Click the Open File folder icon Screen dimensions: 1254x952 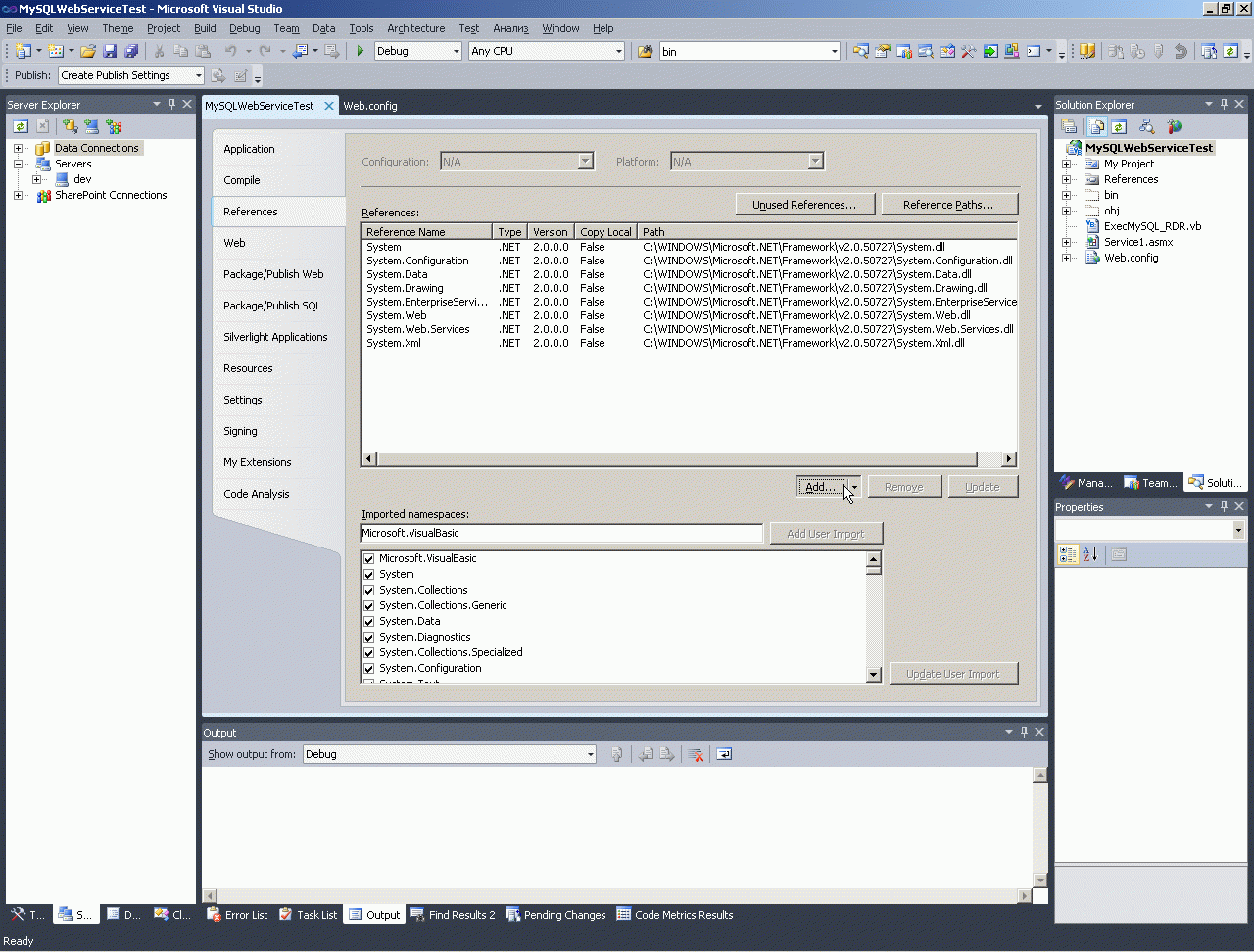point(88,51)
